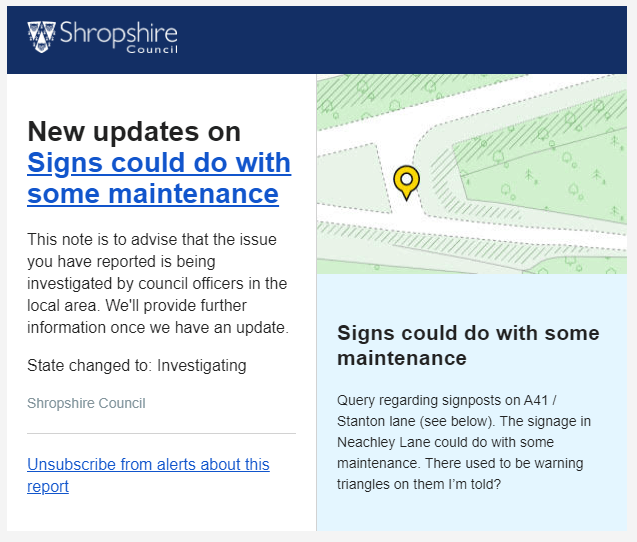Open the underlined "Signs could do with some maintenance" link
This screenshot has width=637, height=542.
click(158, 177)
